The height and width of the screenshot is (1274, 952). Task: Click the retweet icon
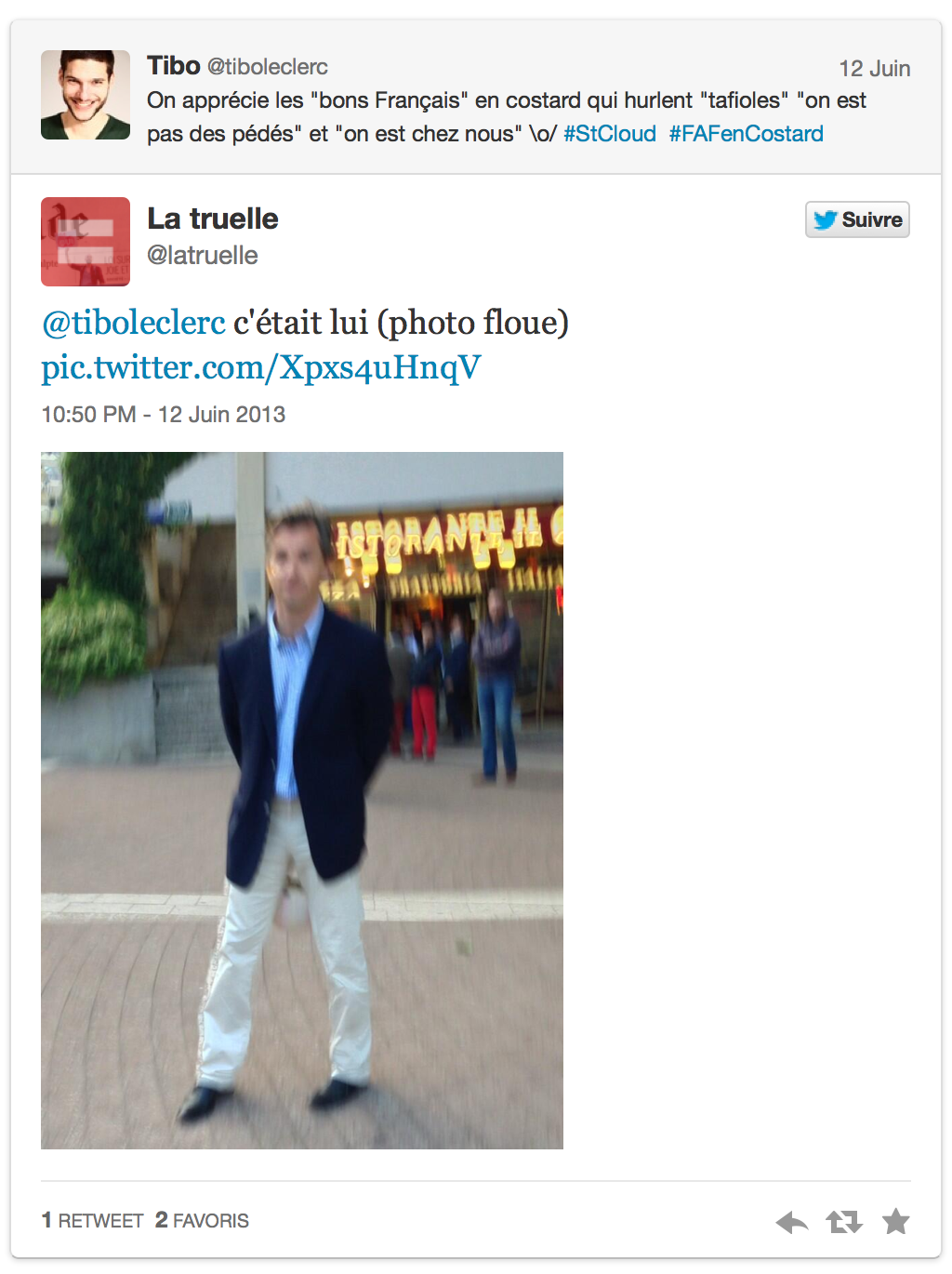point(844,1222)
